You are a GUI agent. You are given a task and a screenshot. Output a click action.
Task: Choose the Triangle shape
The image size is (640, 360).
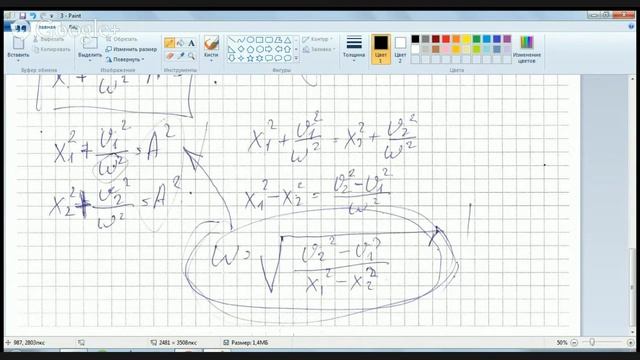click(x=288, y=40)
